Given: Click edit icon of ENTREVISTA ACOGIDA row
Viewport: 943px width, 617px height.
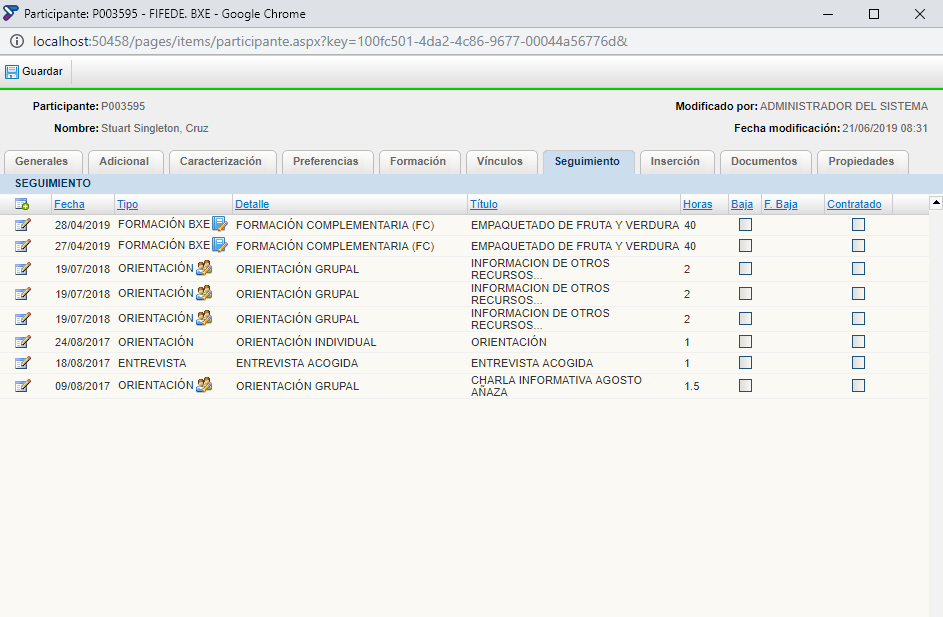Looking at the screenshot, I should pyautogui.click(x=23, y=363).
